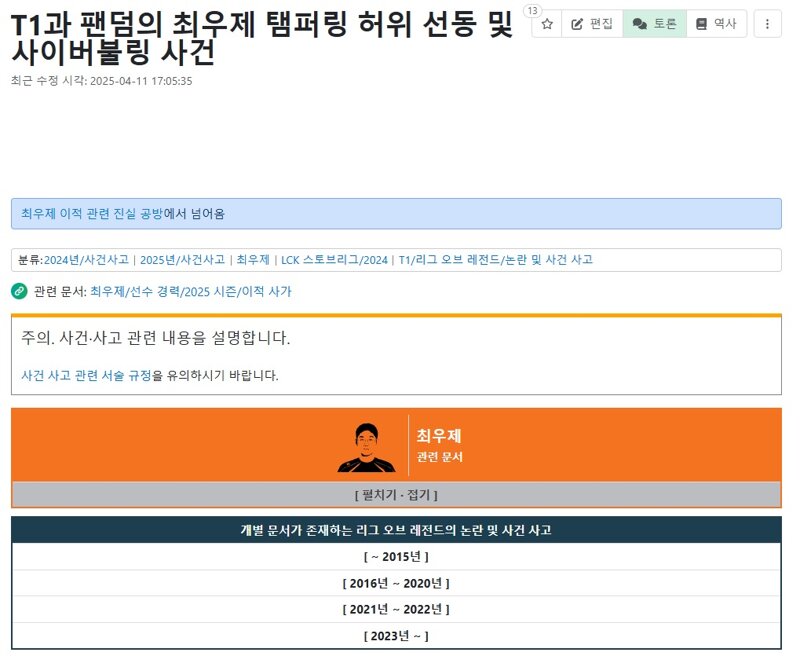Expand the 2021년 ~ 2022년 section

(x=396, y=609)
